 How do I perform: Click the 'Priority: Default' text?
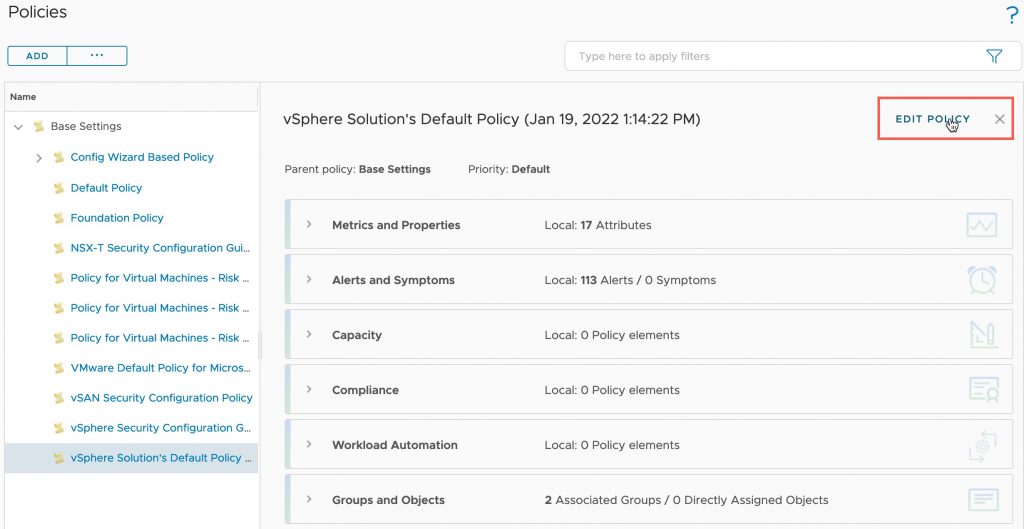coord(509,169)
